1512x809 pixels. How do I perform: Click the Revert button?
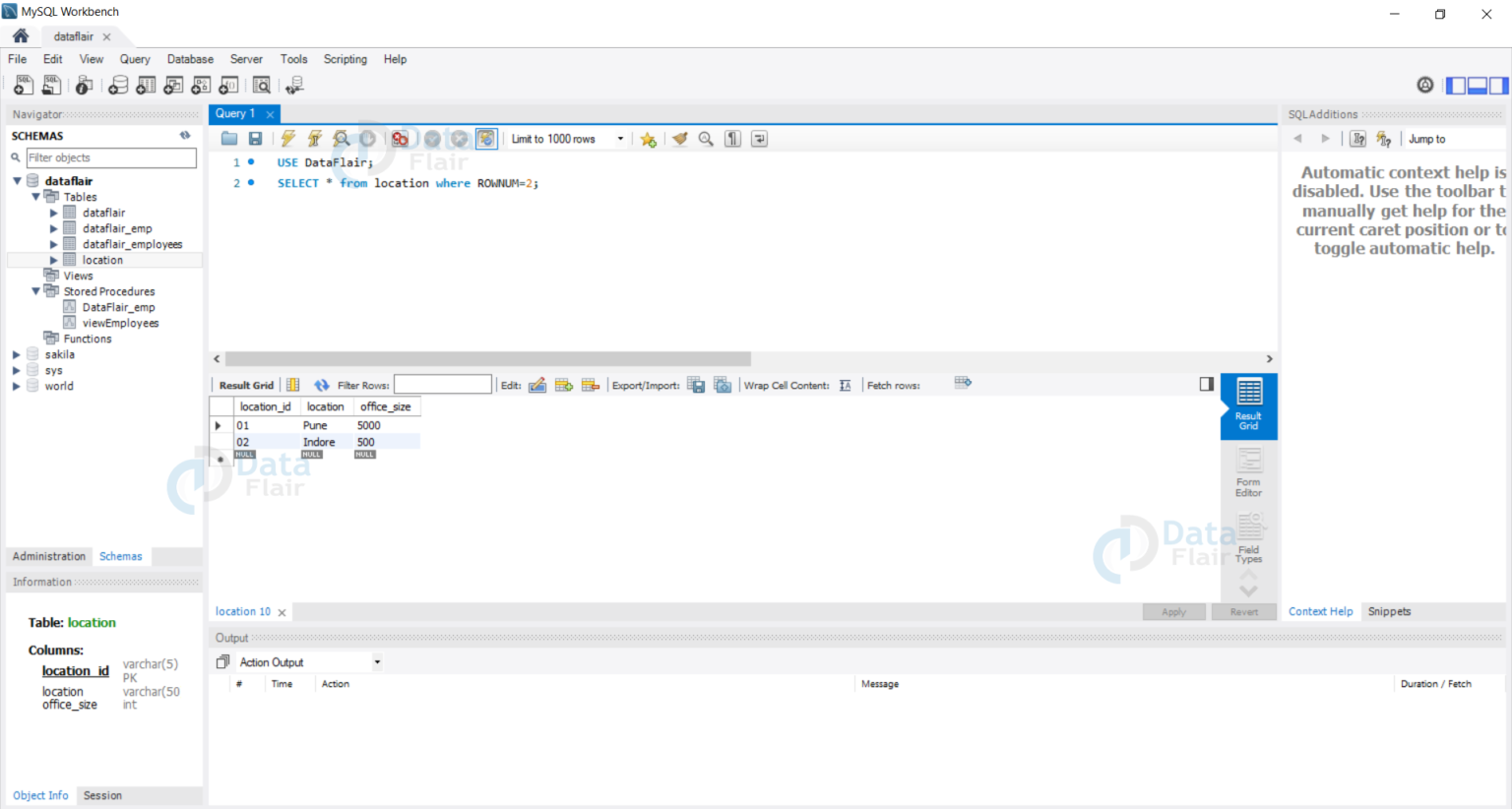tap(1244, 611)
